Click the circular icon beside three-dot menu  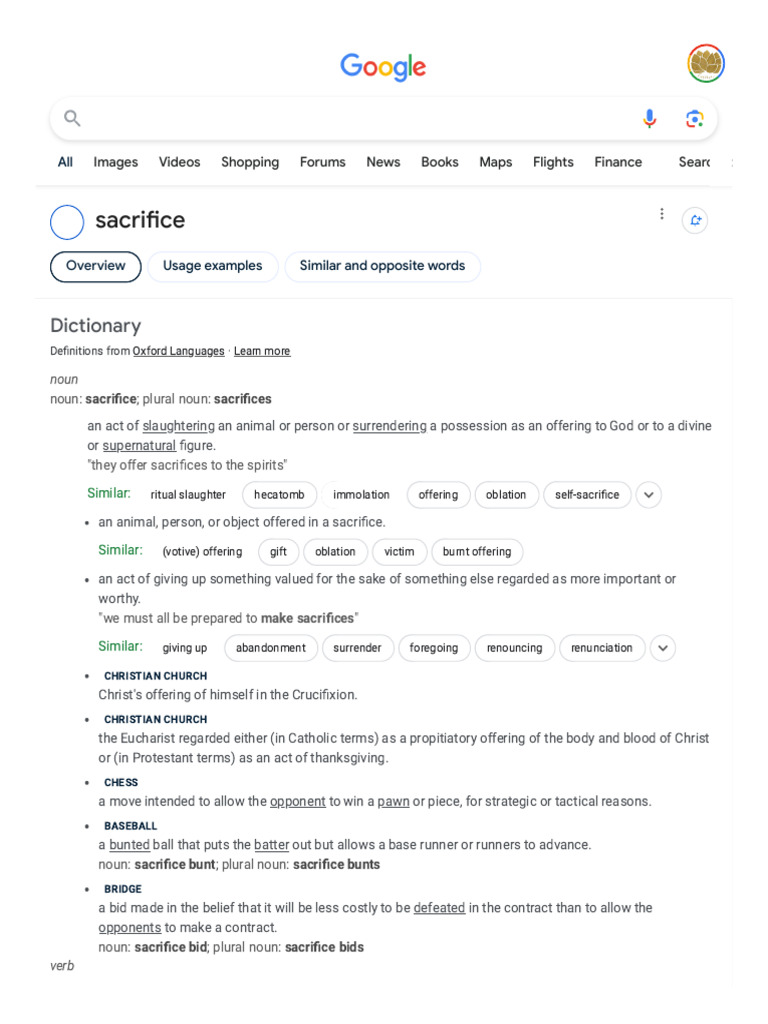coord(695,221)
